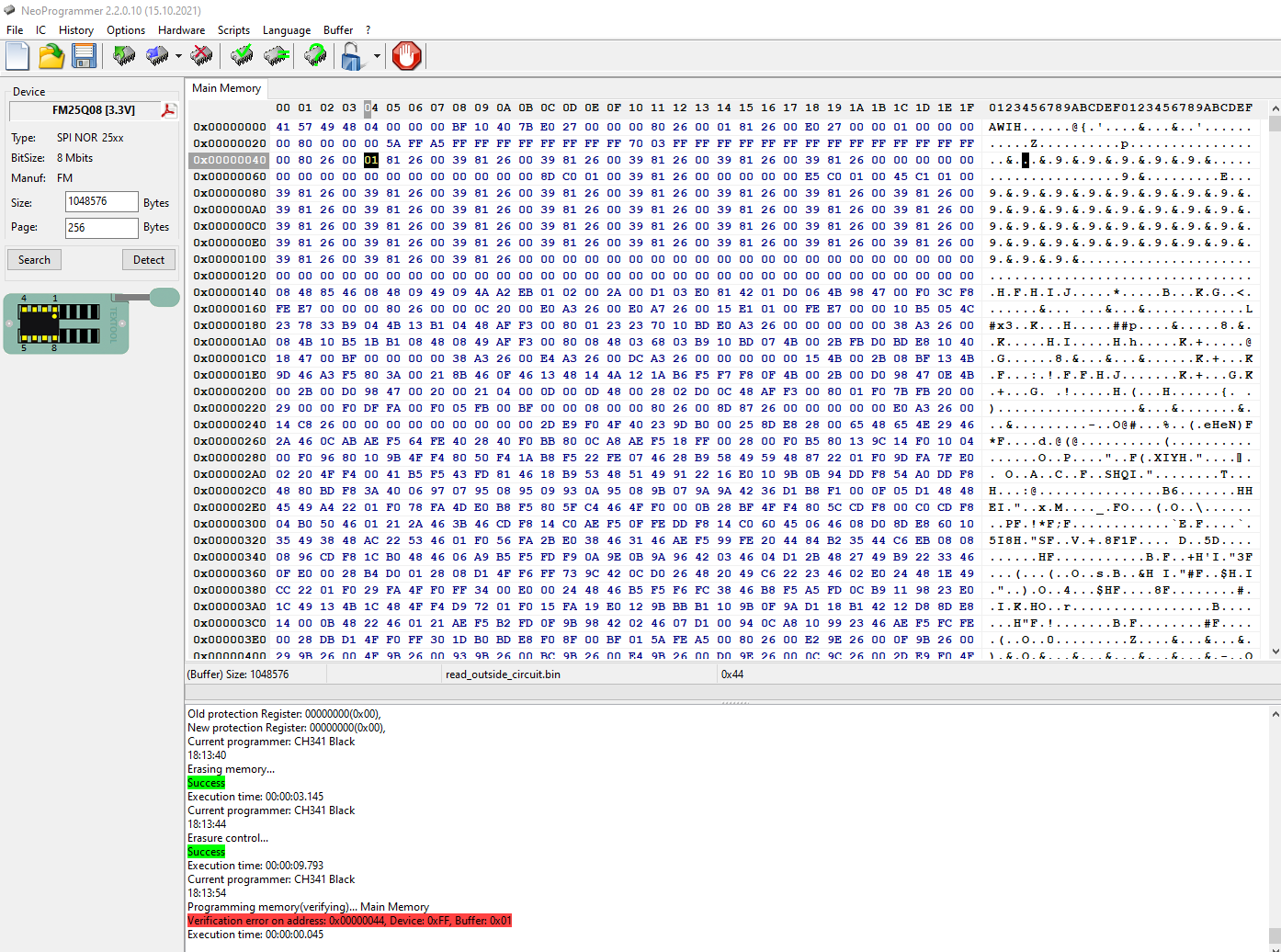1281x952 pixels.
Task: Click 'Programming memory(verifying)... Main Memory' log line
Action: pyautogui.click(x=308, y=907)
